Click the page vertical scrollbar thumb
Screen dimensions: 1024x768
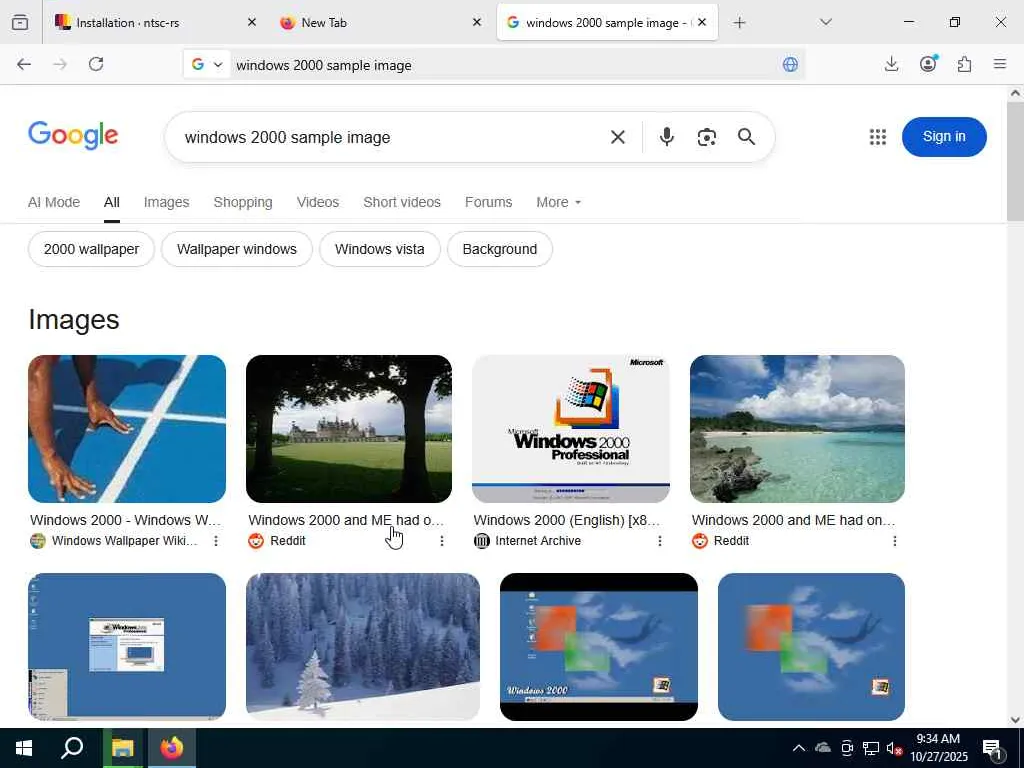[x=1015, y=161]
